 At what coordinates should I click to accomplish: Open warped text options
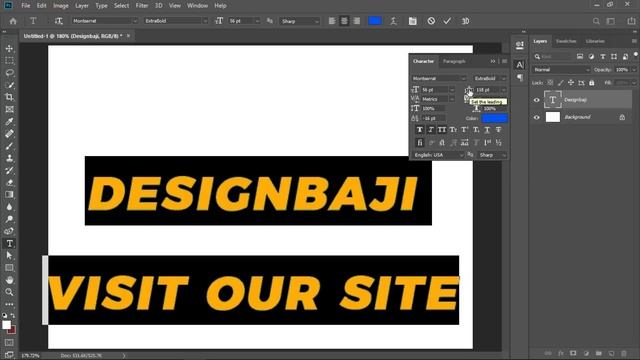point(393,21)
